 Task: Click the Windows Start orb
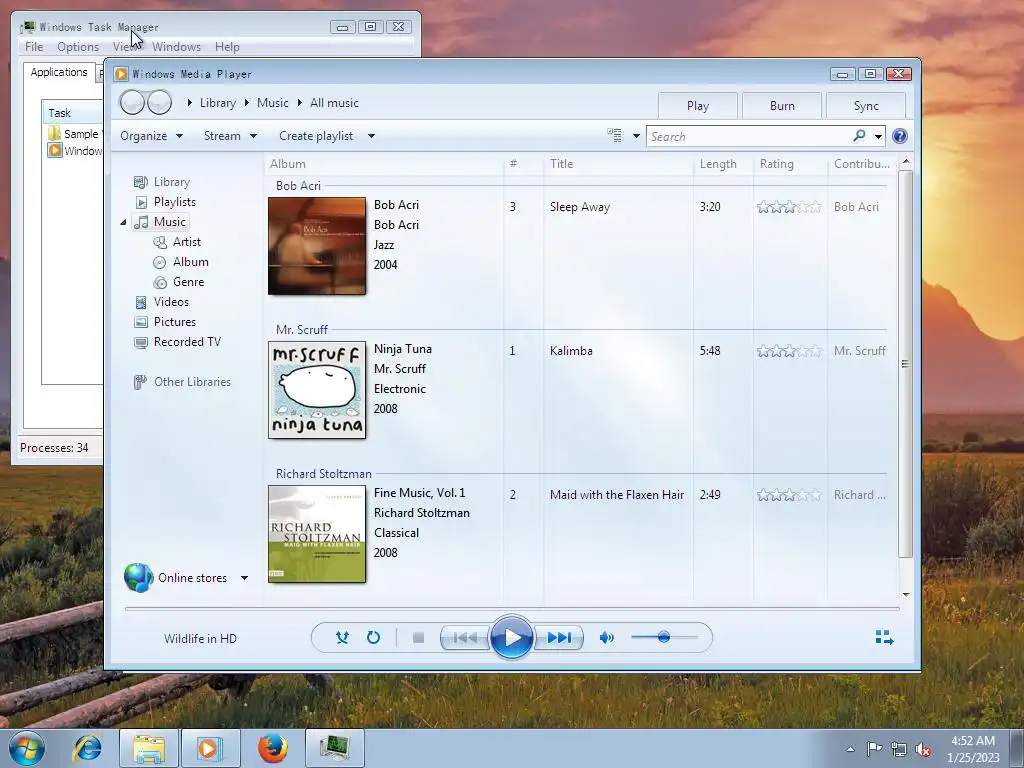[26, 748]
